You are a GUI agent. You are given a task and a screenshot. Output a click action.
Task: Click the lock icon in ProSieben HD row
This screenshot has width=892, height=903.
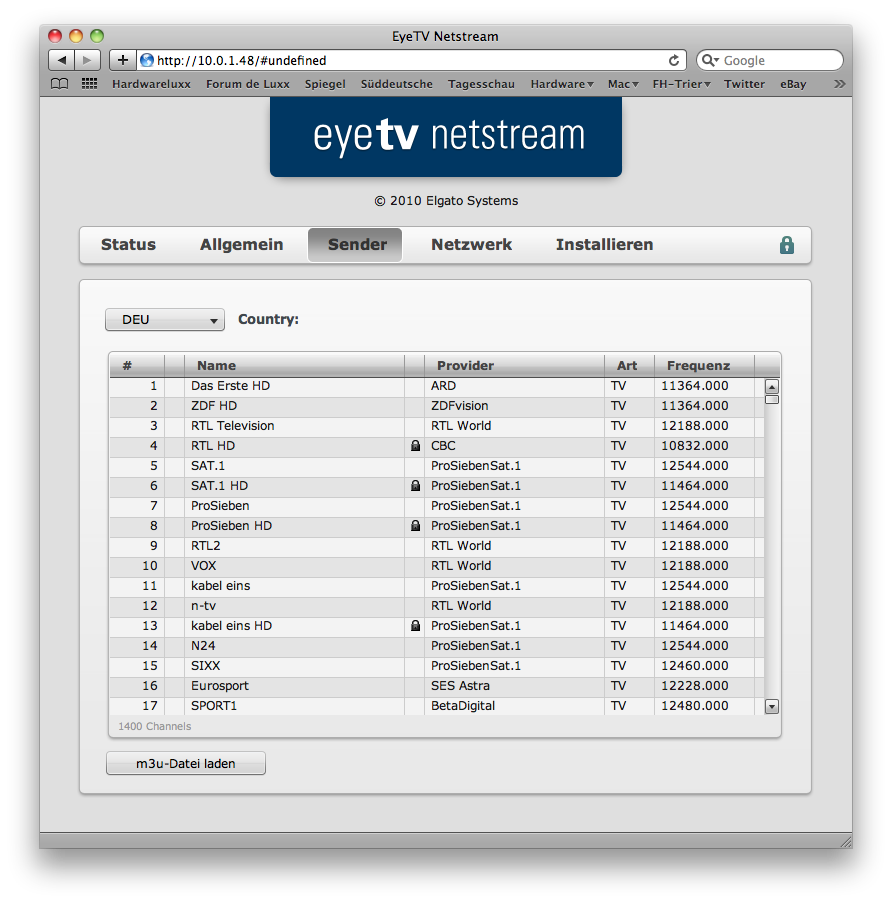point(415,526)
